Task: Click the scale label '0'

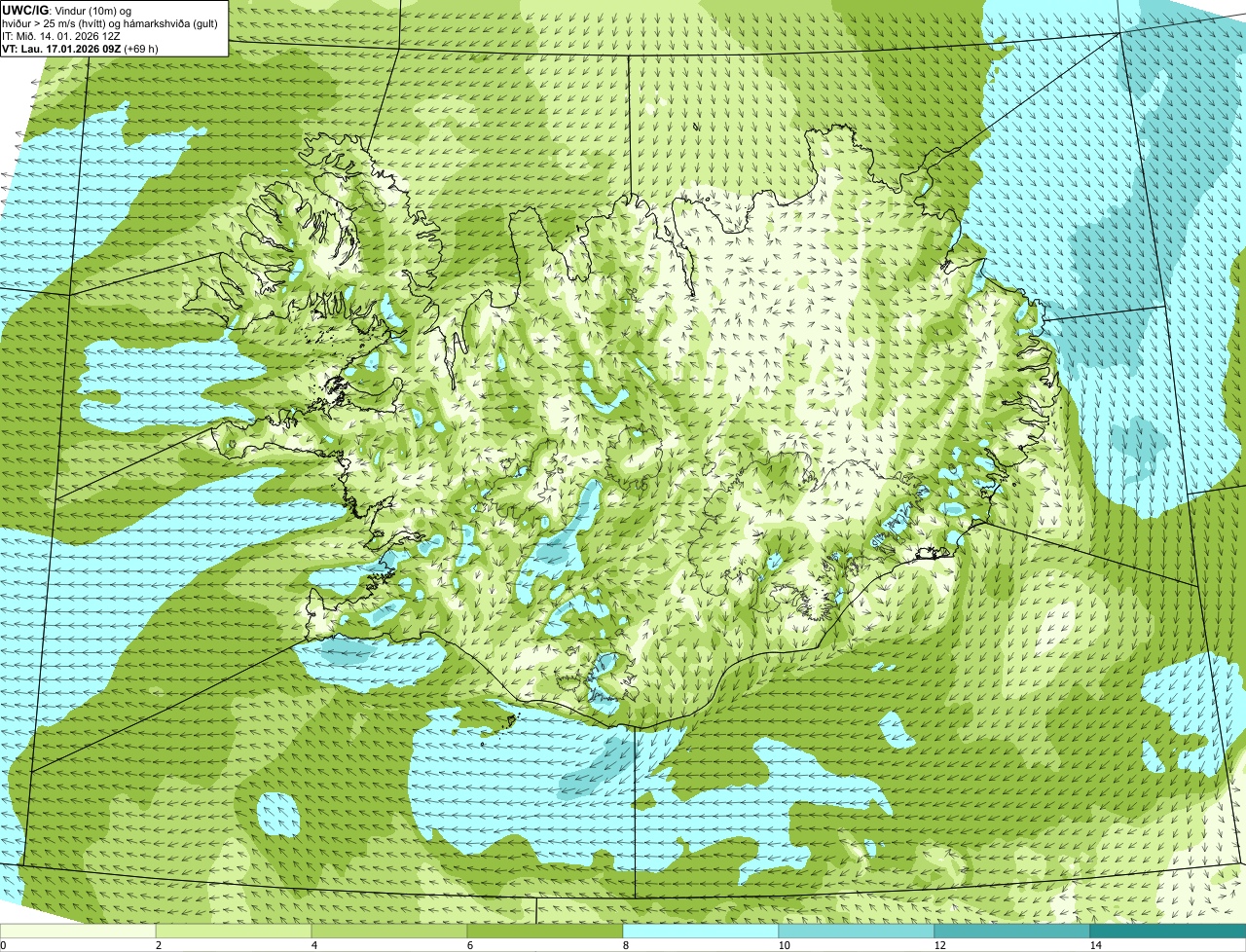Action: (3, 945)
